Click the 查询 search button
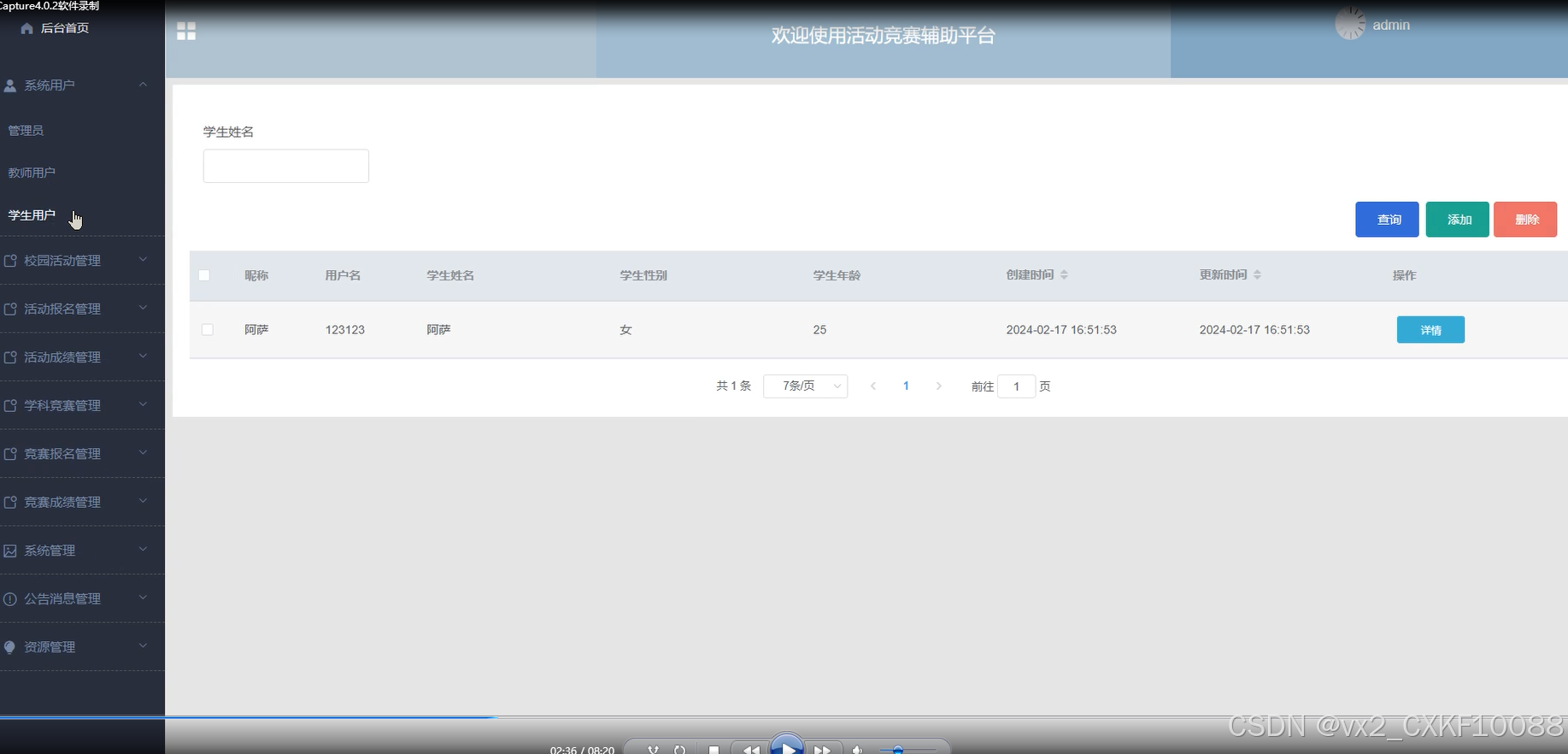Image resolution: width=1568 pixels, height=754 pixels. tap(1387, 220)
